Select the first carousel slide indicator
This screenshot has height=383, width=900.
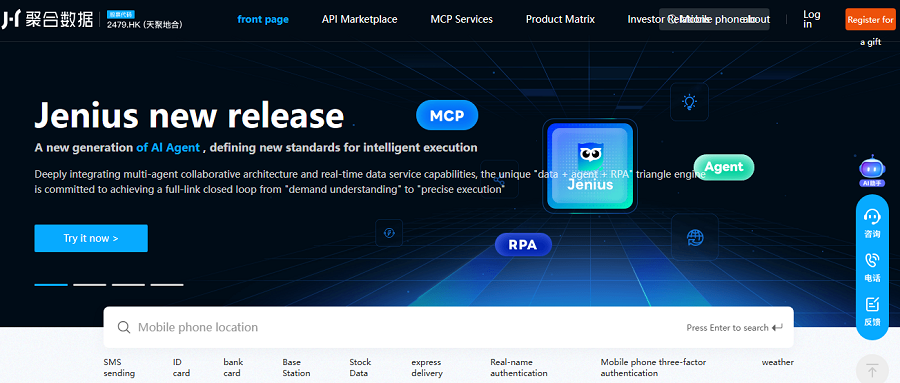pos(51,284)
